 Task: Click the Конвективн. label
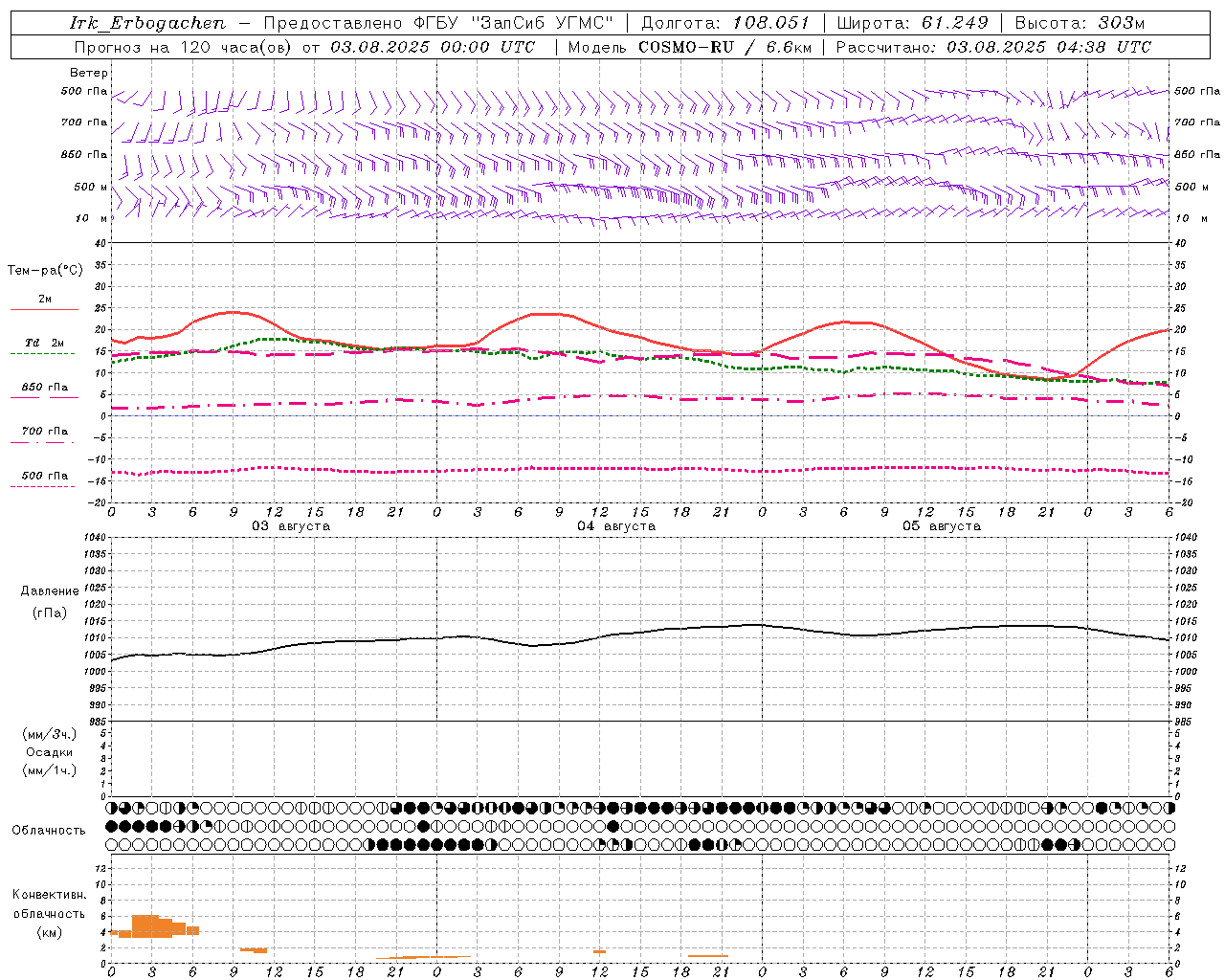[x=49, y=895]
